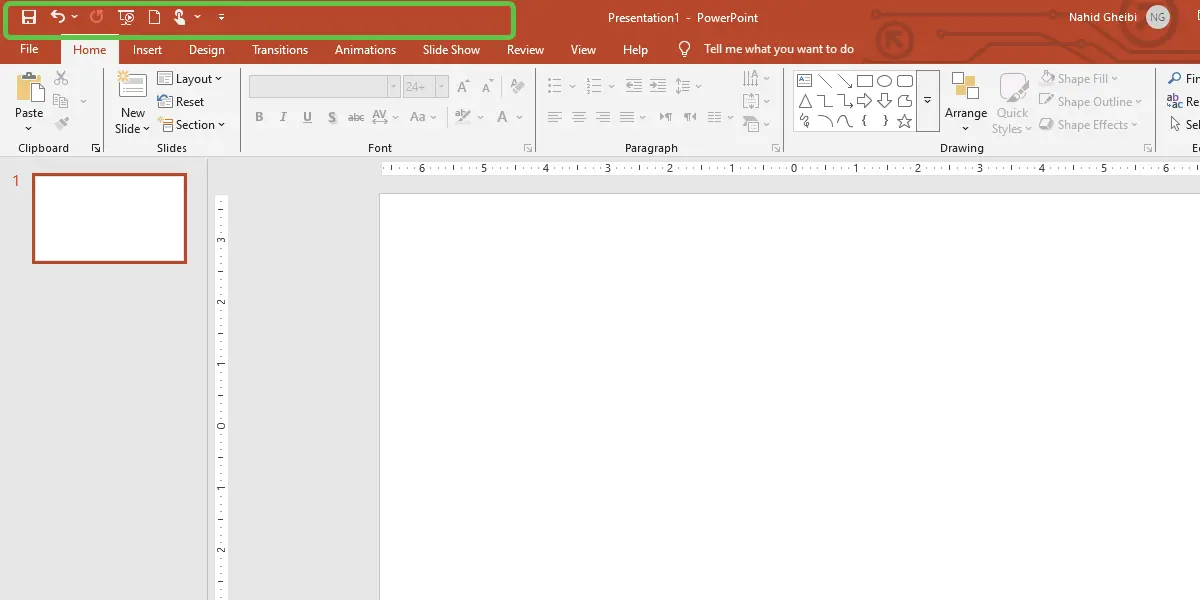1200x600 pixels.
Task: Select slide 1 thumbnail
Action: click(110, 218)
